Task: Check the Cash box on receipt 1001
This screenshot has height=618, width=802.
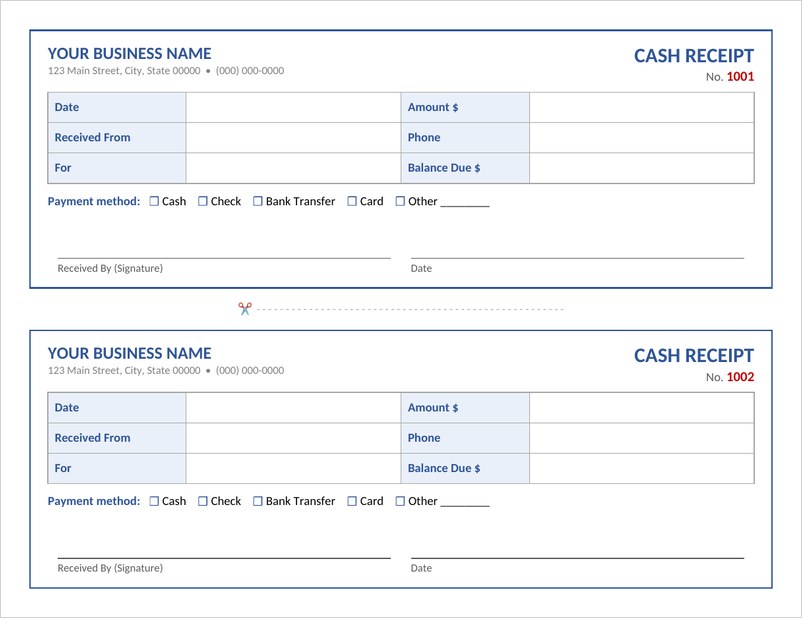Action: click(x=154, y=201)
